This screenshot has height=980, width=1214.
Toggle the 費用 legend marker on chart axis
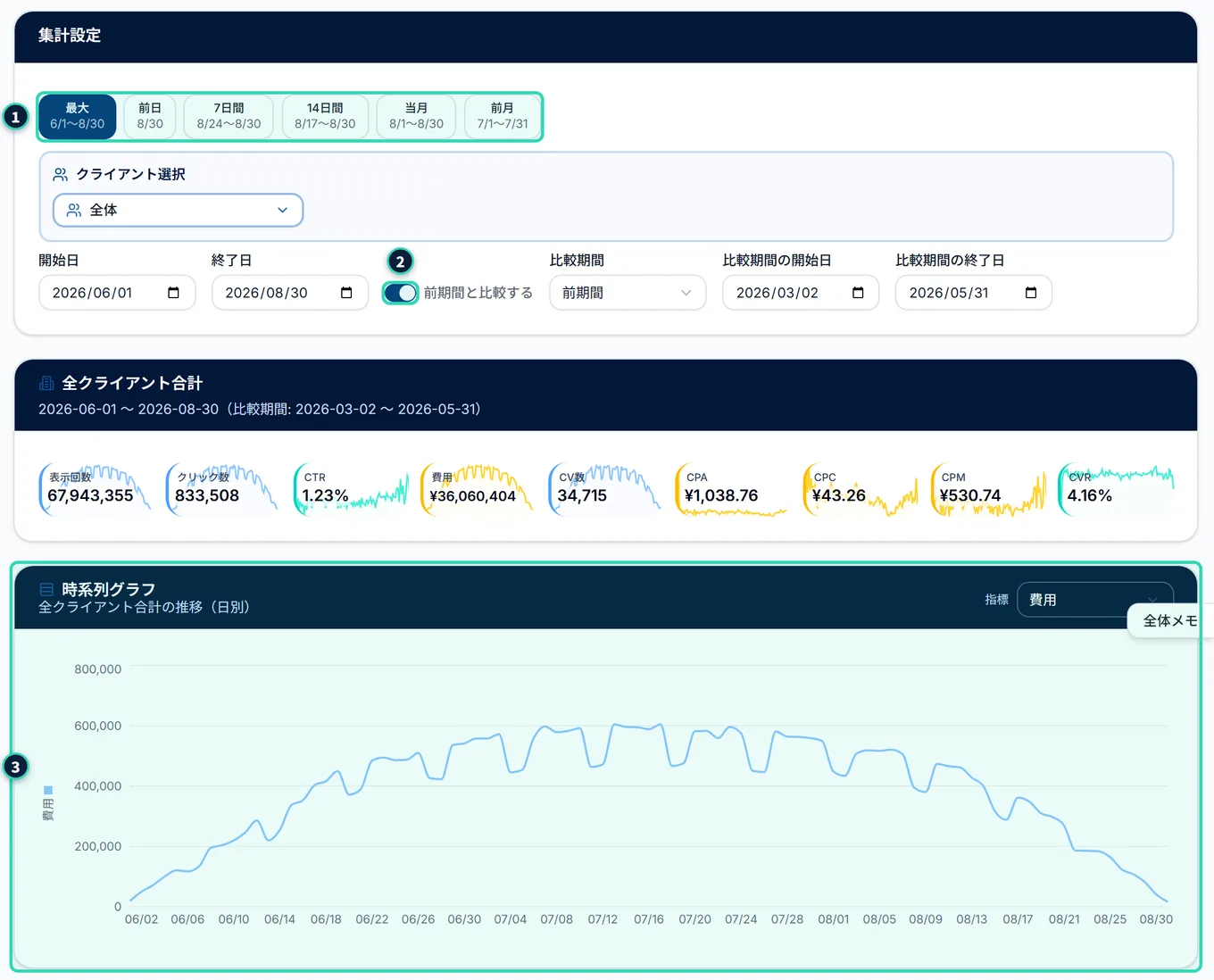(x=48, y=790)
